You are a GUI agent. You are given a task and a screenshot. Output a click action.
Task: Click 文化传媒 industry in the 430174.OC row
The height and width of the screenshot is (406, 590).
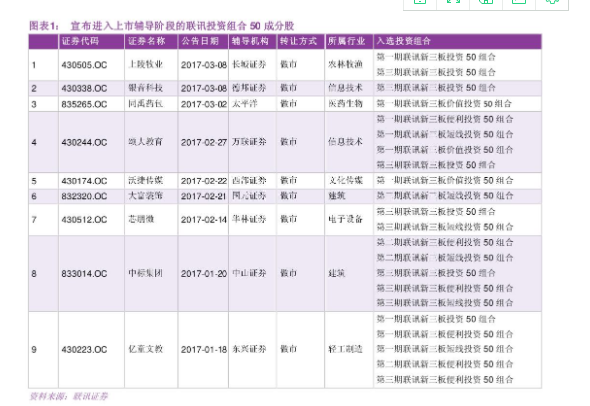(345, 180)
